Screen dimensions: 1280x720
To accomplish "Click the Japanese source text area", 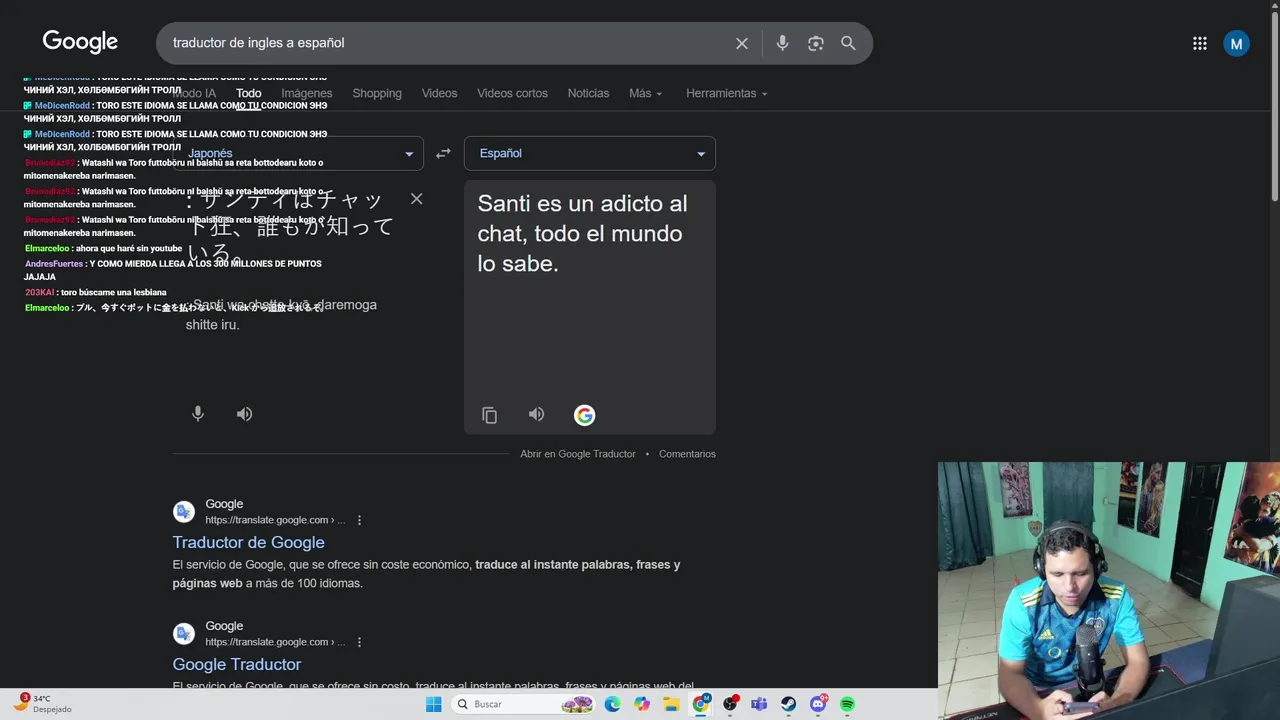I will click(290, 227).
